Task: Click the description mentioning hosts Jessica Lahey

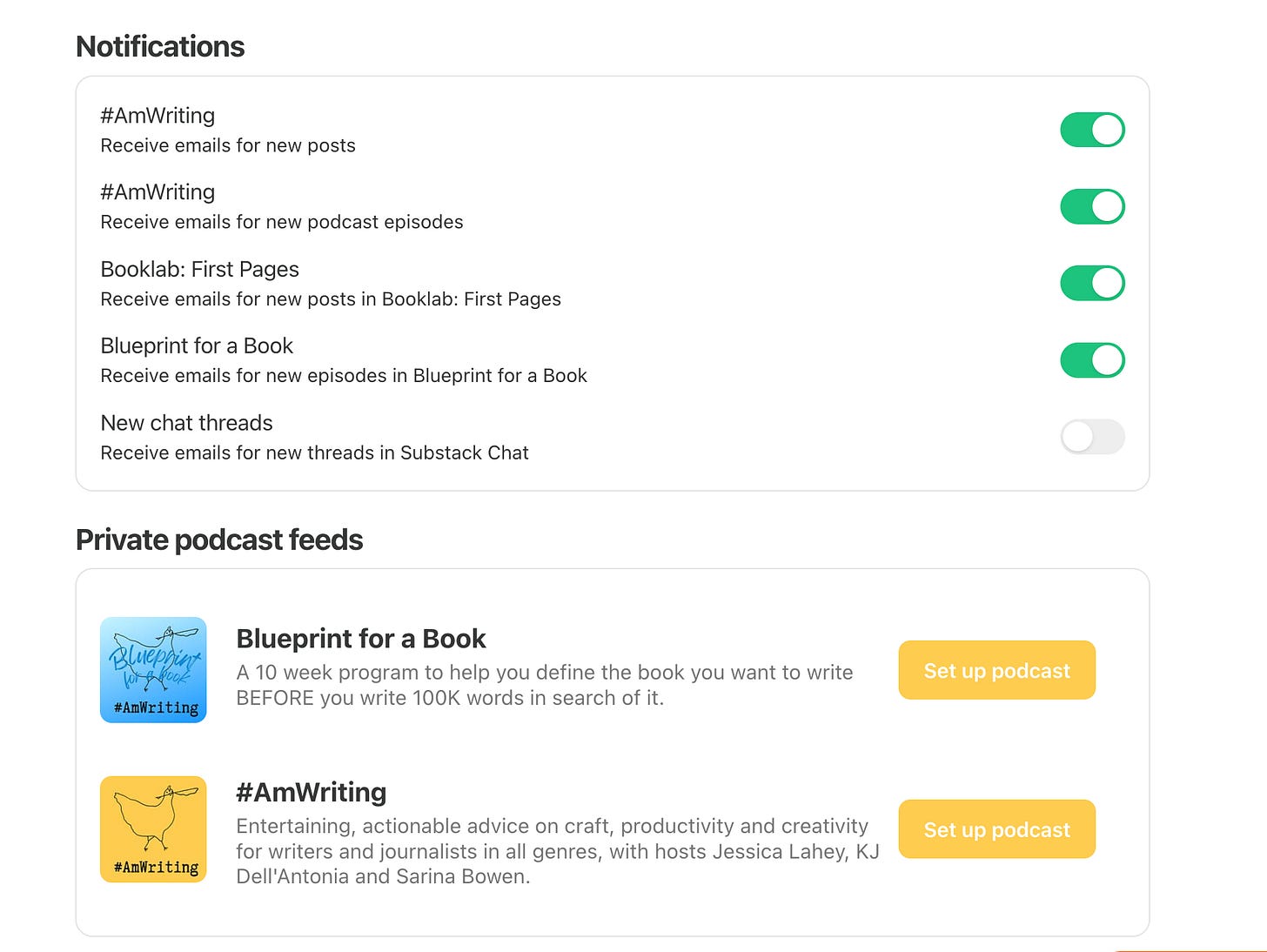Action: (558, 851)
